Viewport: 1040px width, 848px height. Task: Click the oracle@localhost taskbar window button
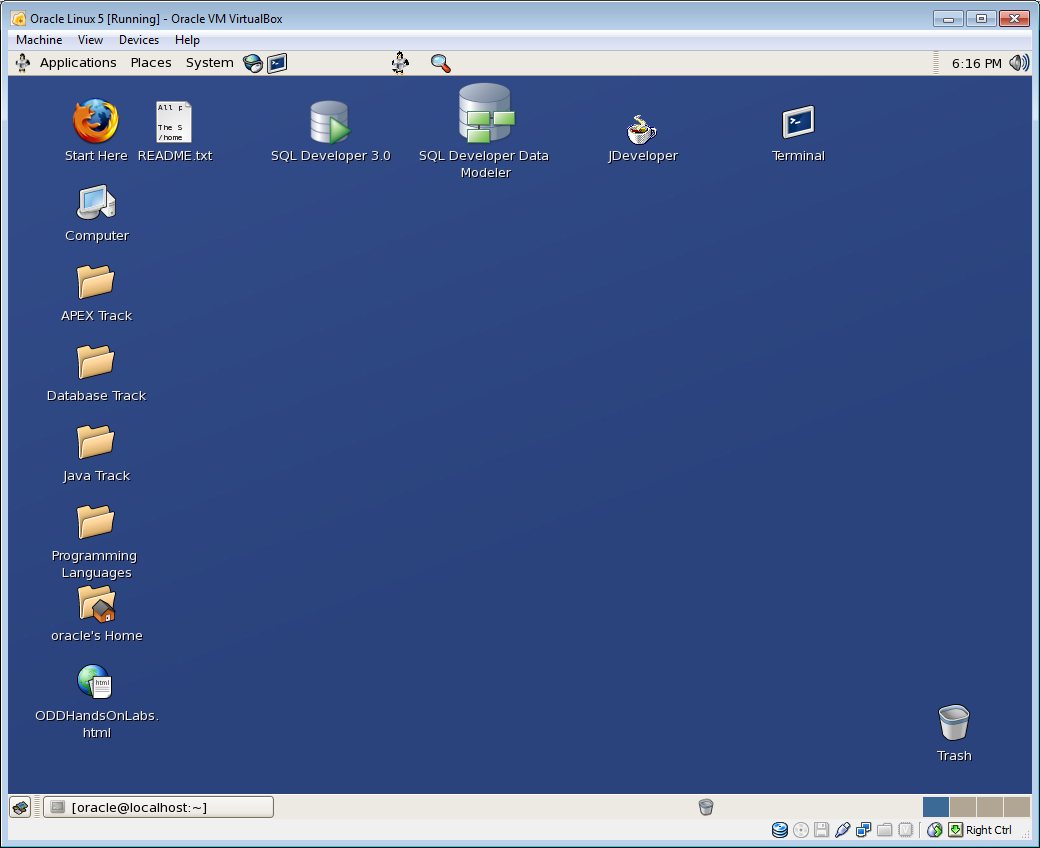(x=158, y=807)
